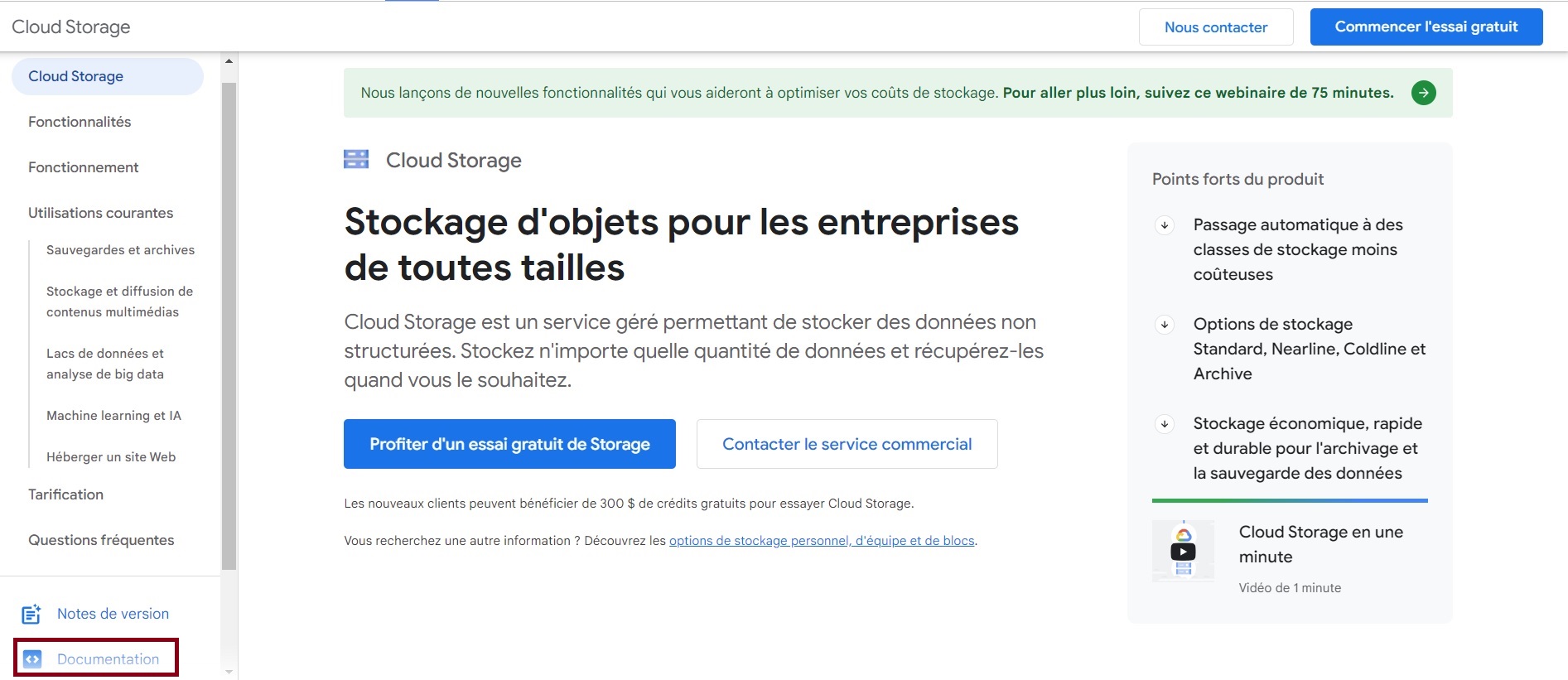Click Passage automatique à des classes de stockage text

(1298, 250)
